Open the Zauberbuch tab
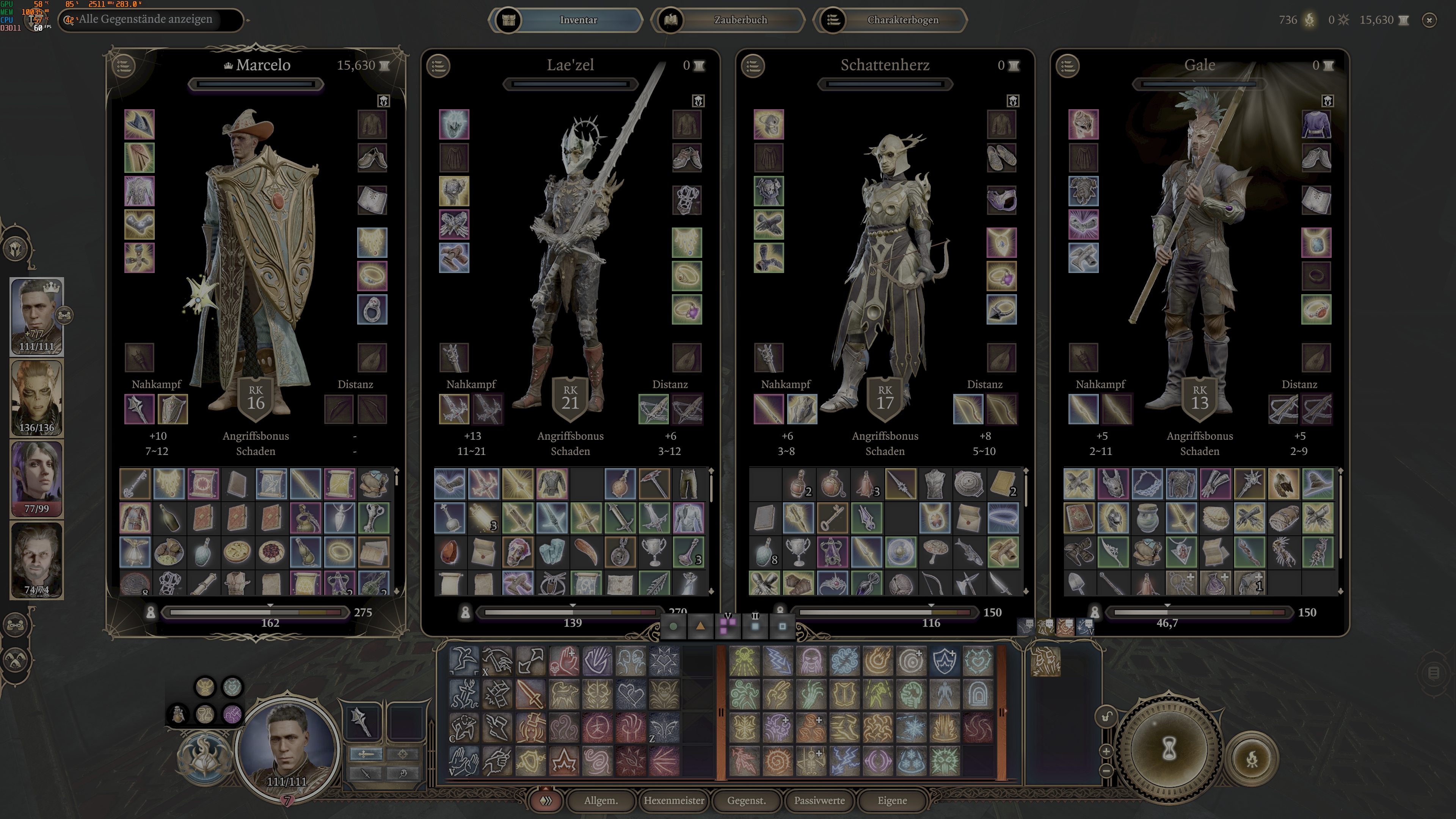 click(x=740, y=20)
